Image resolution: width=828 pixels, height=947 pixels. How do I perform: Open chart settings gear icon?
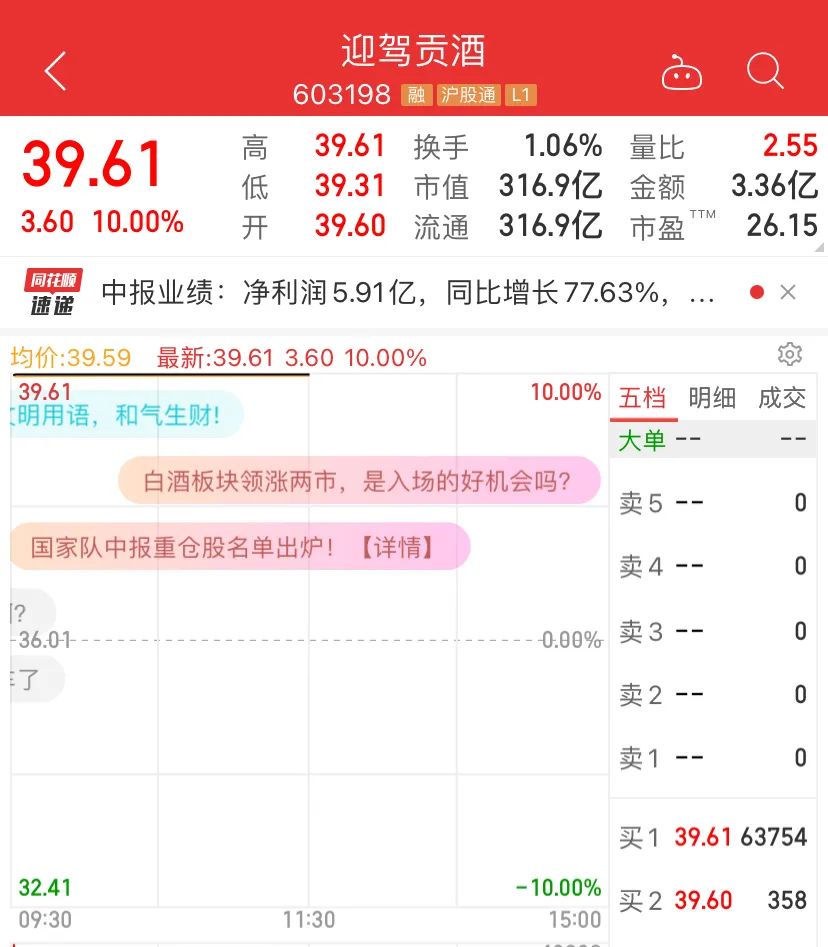(x=790, y=354)
